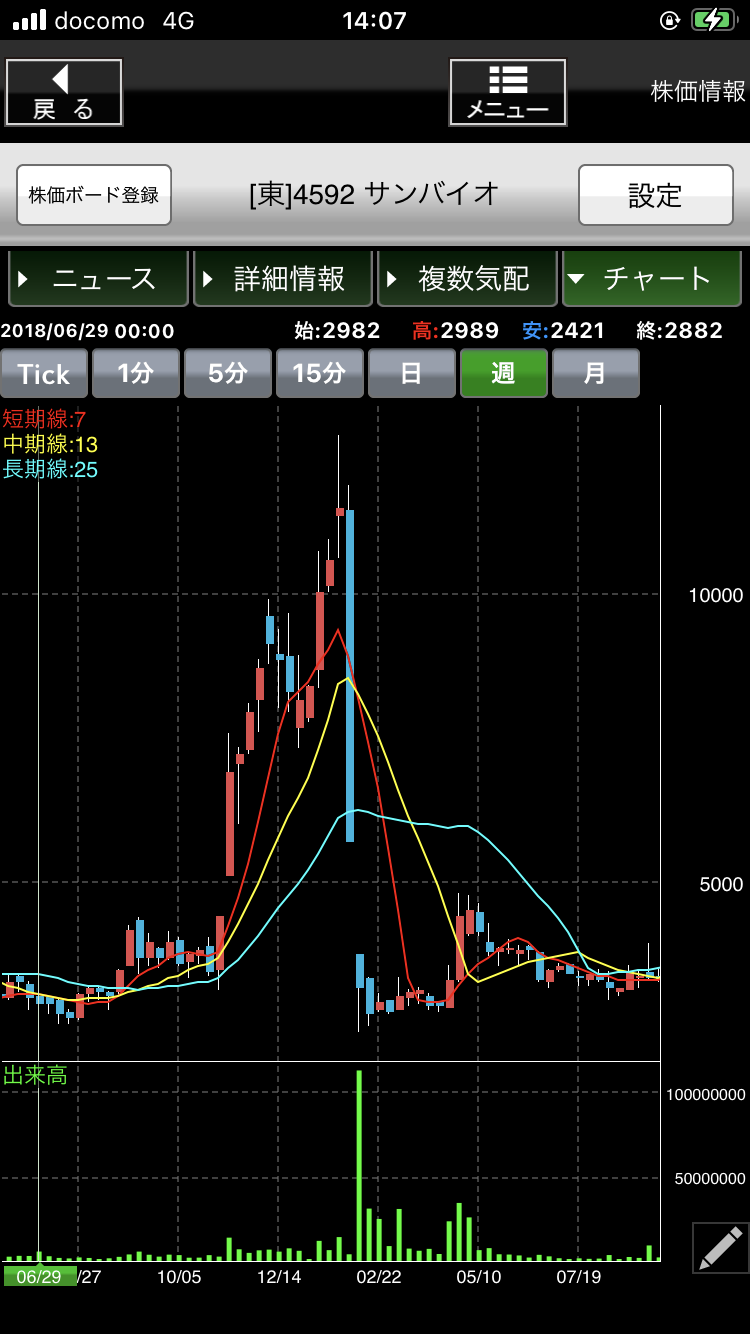The width and height of the screenshot is (750, 1334).
Task: Select the 1分 chart interval
Action: click(x=135, y=374)
